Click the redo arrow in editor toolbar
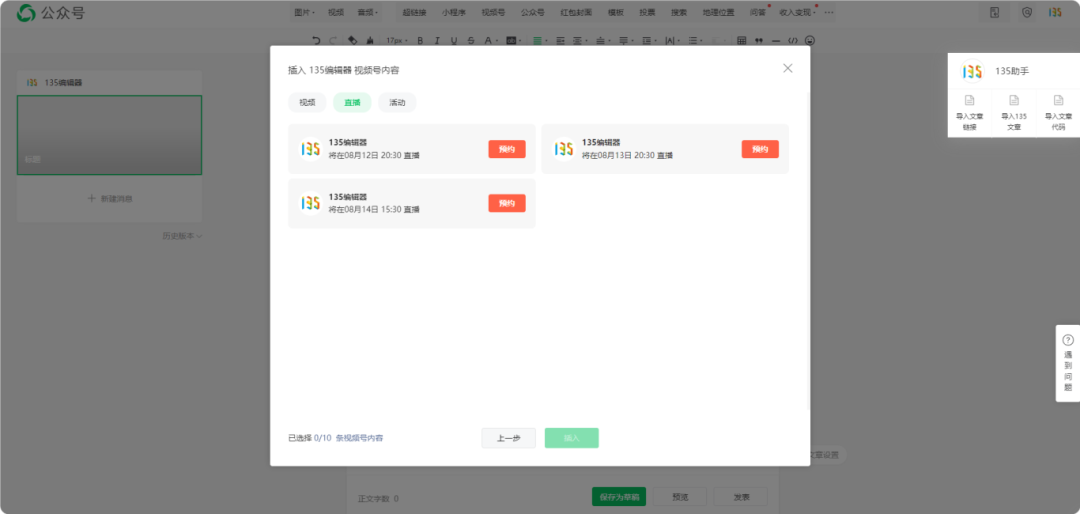1080x514 pixels. 333,40
